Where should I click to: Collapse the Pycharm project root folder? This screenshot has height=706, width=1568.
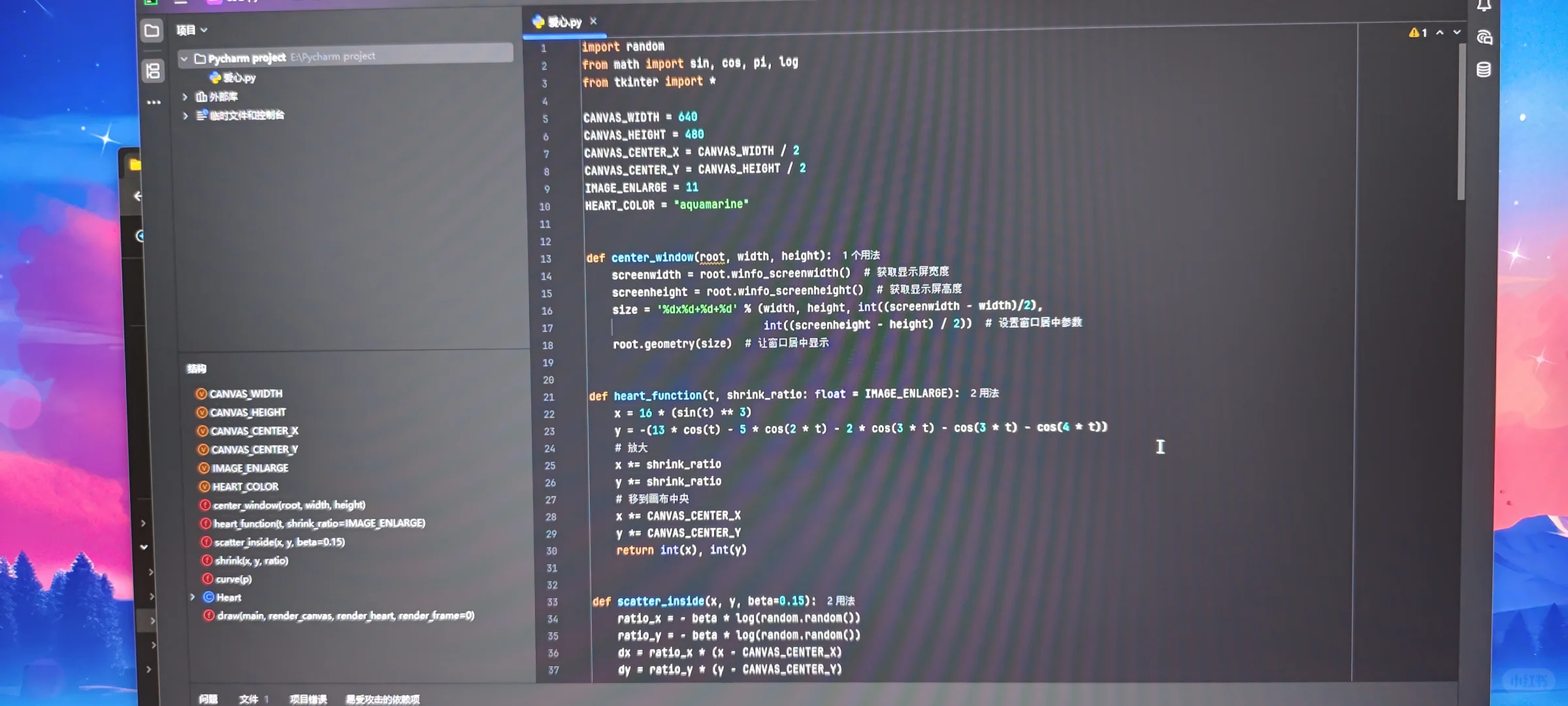click(184, 59)
